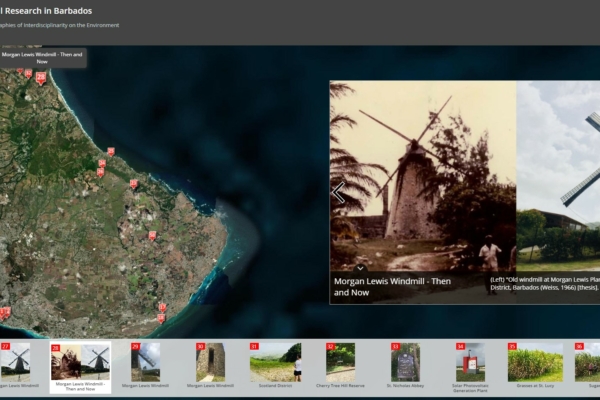The image size is (600, 400).
Task: Click the map marker at the left edge near the south coast
Action: click(x=5, y=313)
